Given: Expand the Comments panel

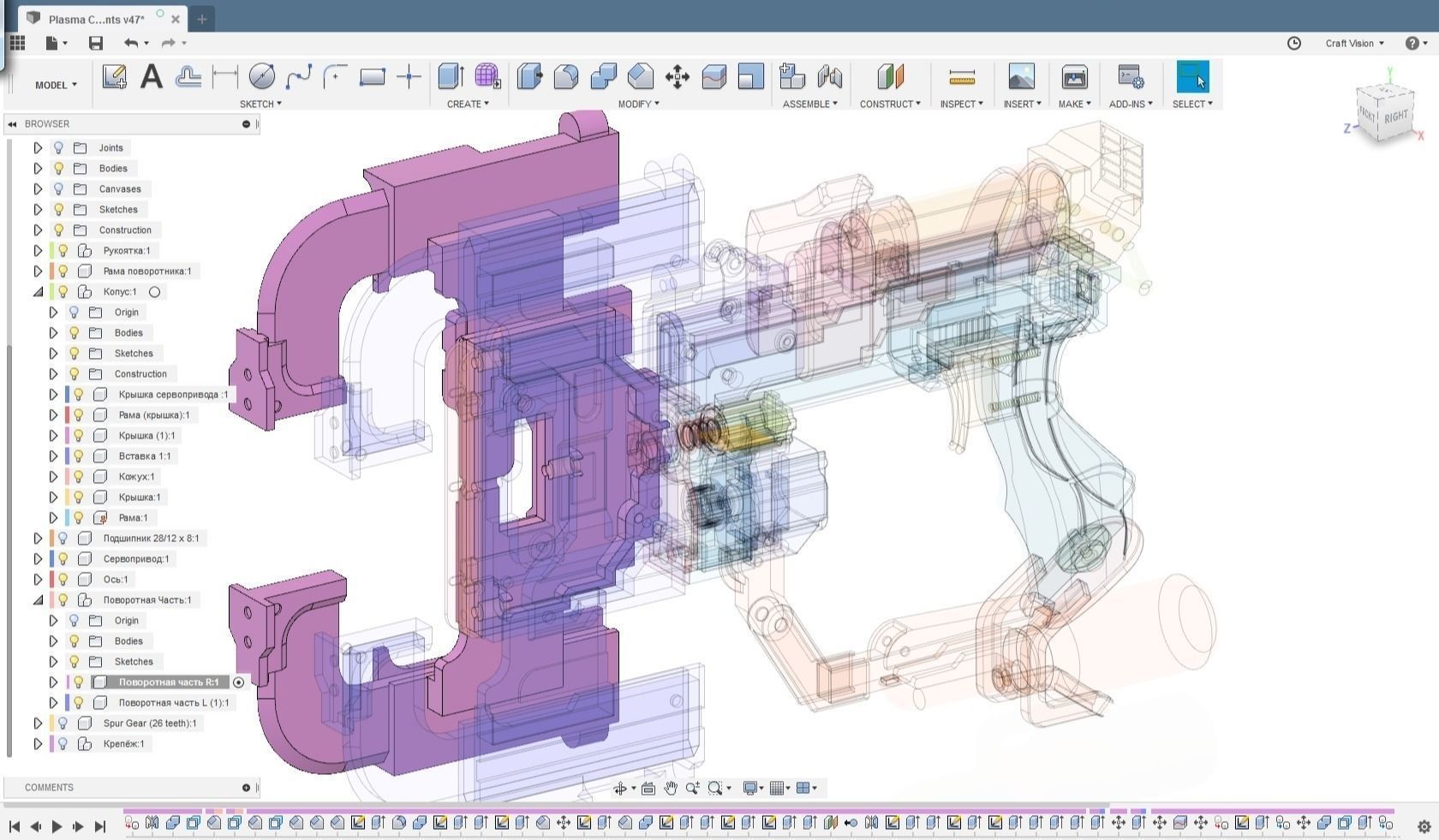Looking at the screenshot, I should click(x=246, y=788).
